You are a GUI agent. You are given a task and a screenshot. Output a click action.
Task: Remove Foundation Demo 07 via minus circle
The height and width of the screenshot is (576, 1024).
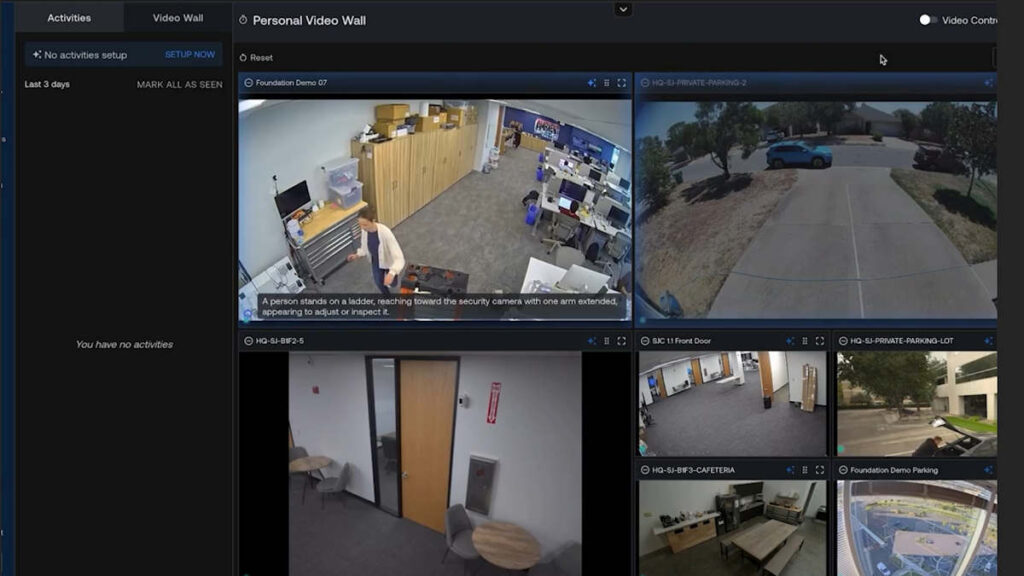pos(247,83)
